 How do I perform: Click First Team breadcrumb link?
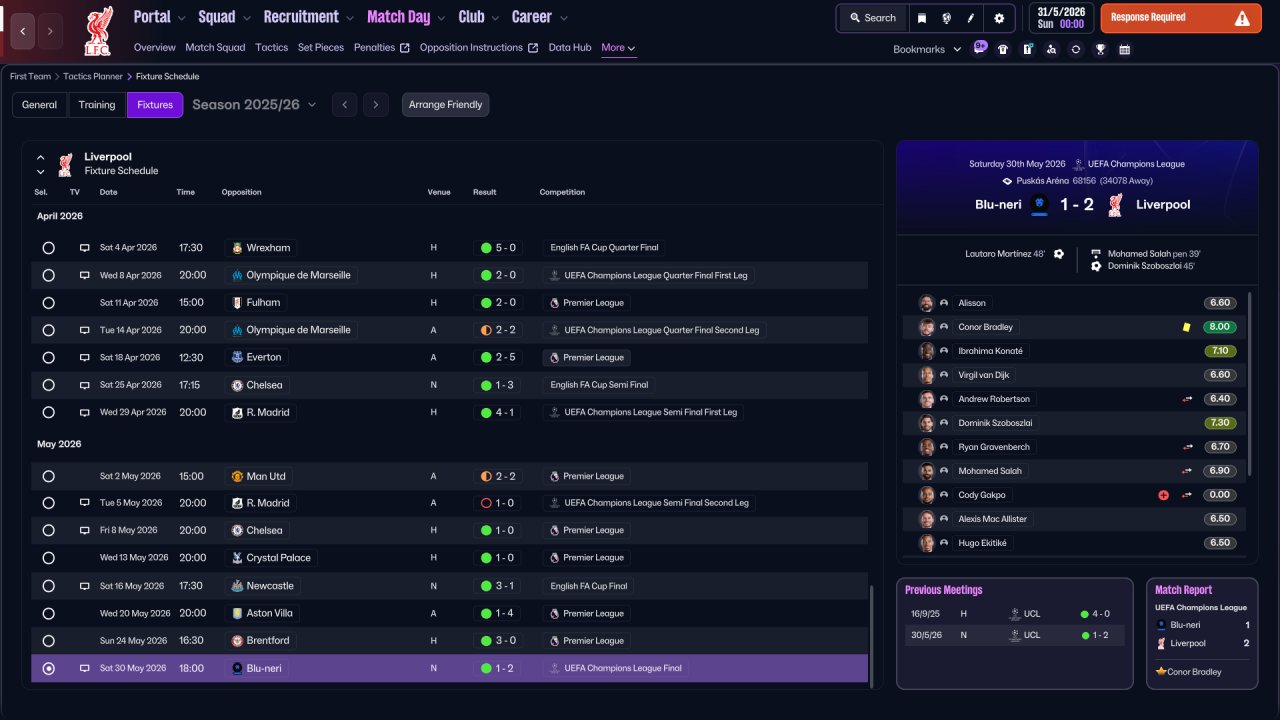pos(31,76)
